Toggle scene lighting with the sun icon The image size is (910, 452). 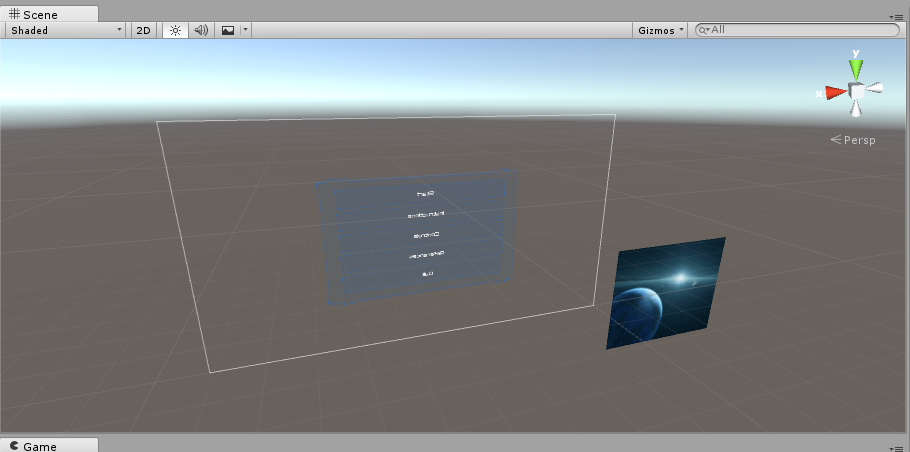click(x=175, y=30)
